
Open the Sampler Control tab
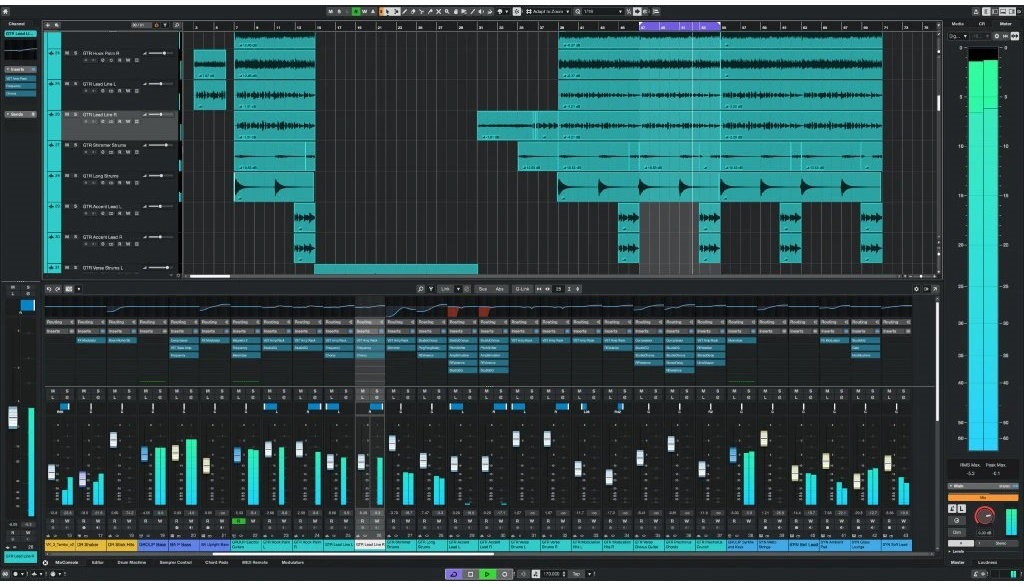click(x=175, y=562)
